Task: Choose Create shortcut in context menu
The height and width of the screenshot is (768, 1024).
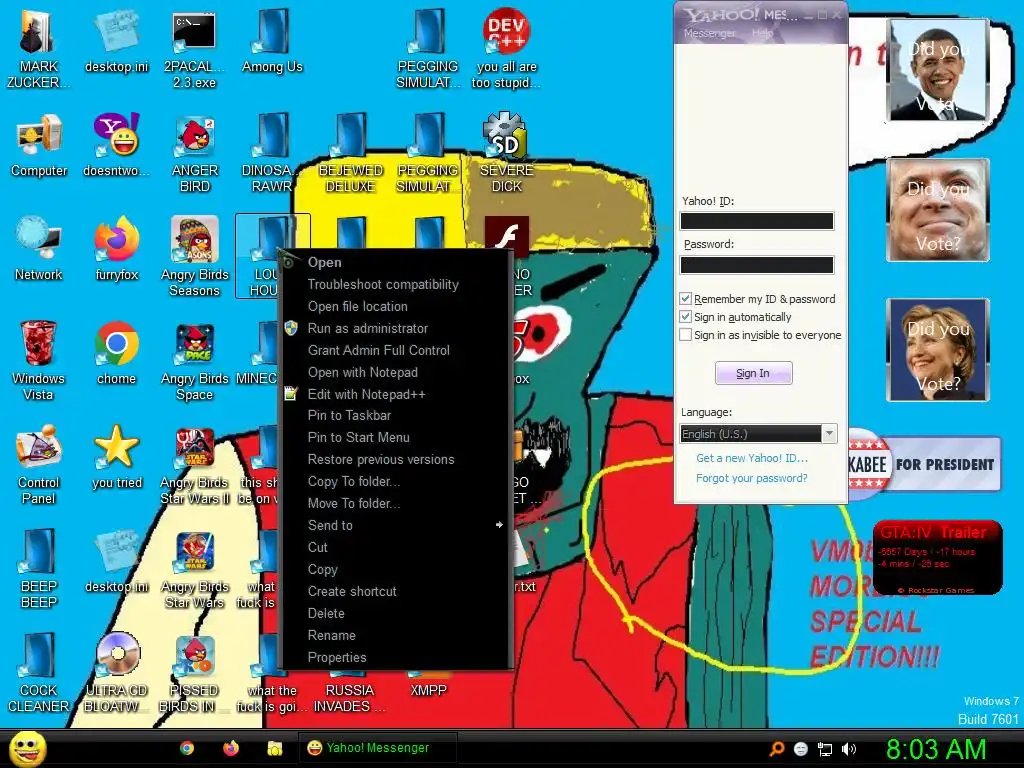Action: 396,592
